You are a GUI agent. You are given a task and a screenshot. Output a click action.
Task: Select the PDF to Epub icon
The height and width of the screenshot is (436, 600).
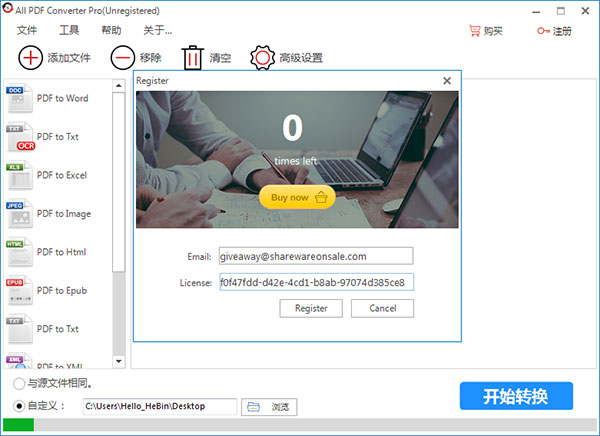point(19,291)
